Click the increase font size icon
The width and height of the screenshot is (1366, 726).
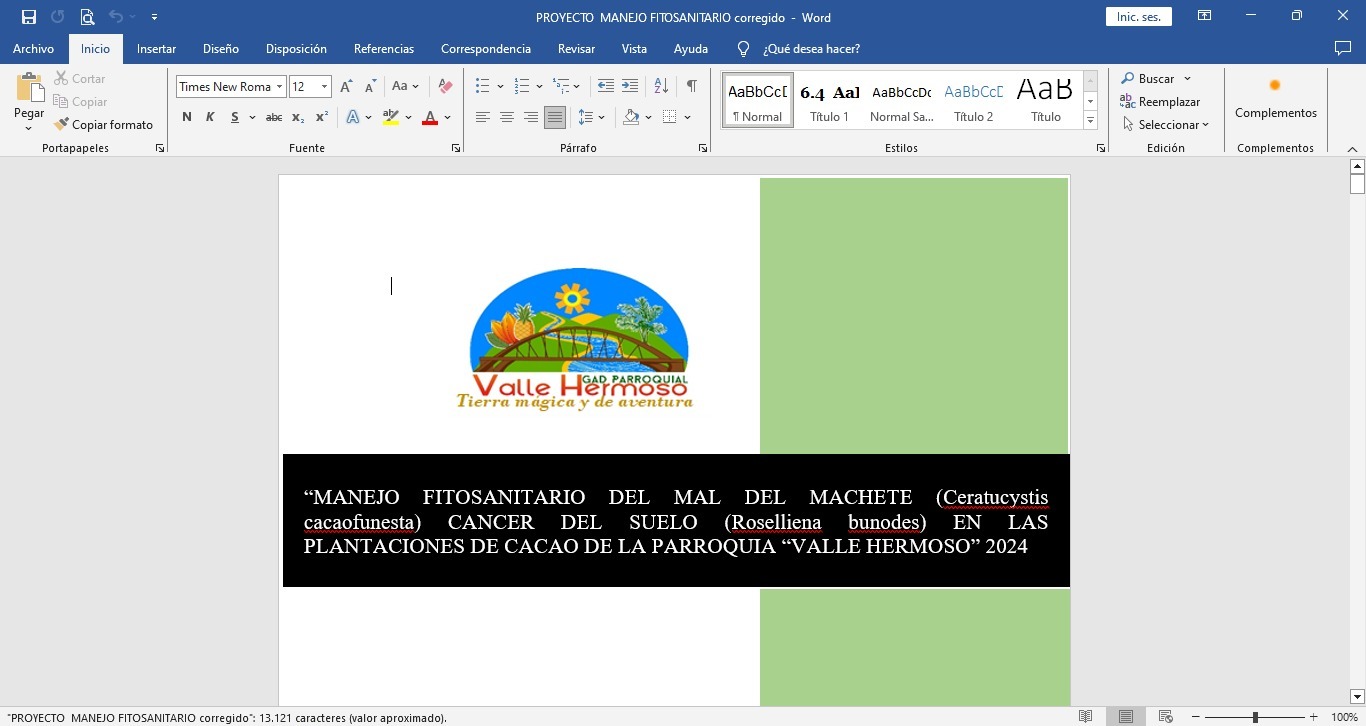click(346, 87)
